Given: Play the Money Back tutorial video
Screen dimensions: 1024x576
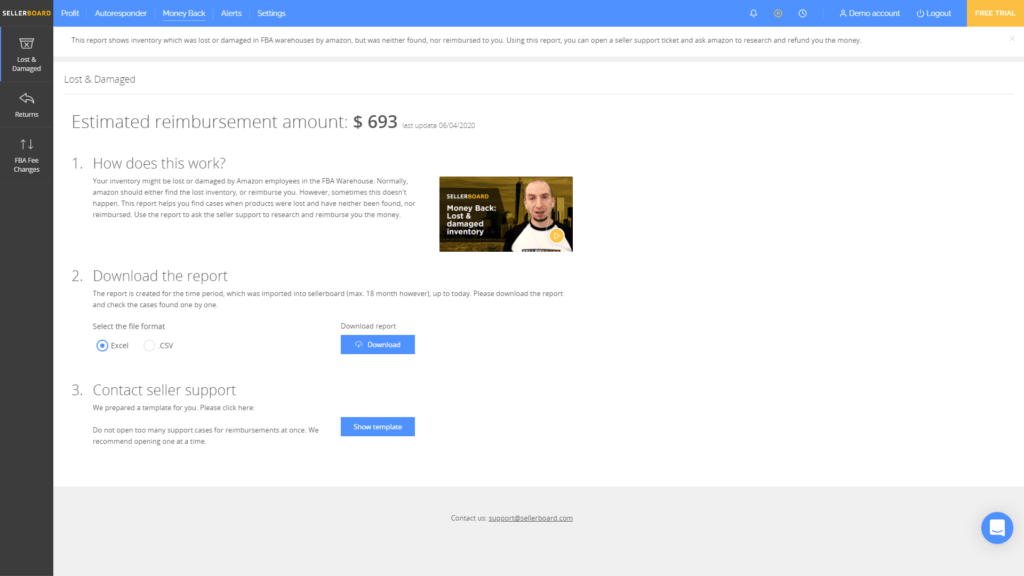Looking at the screenshot, I should coord(506,214).
